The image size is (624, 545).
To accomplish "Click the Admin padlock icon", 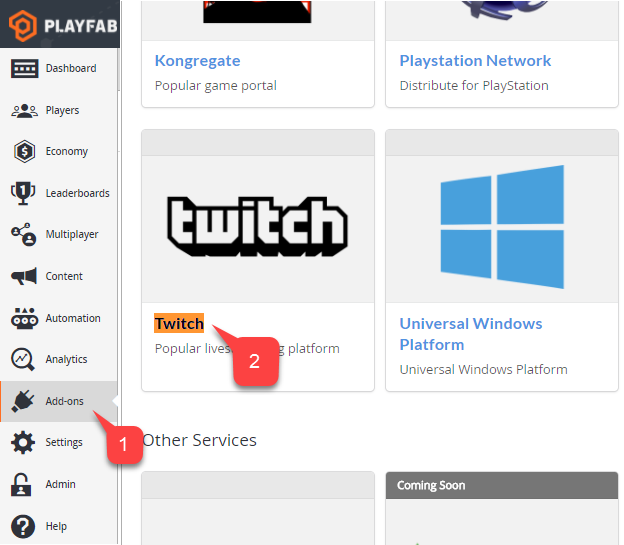I will tap(21, 484).
